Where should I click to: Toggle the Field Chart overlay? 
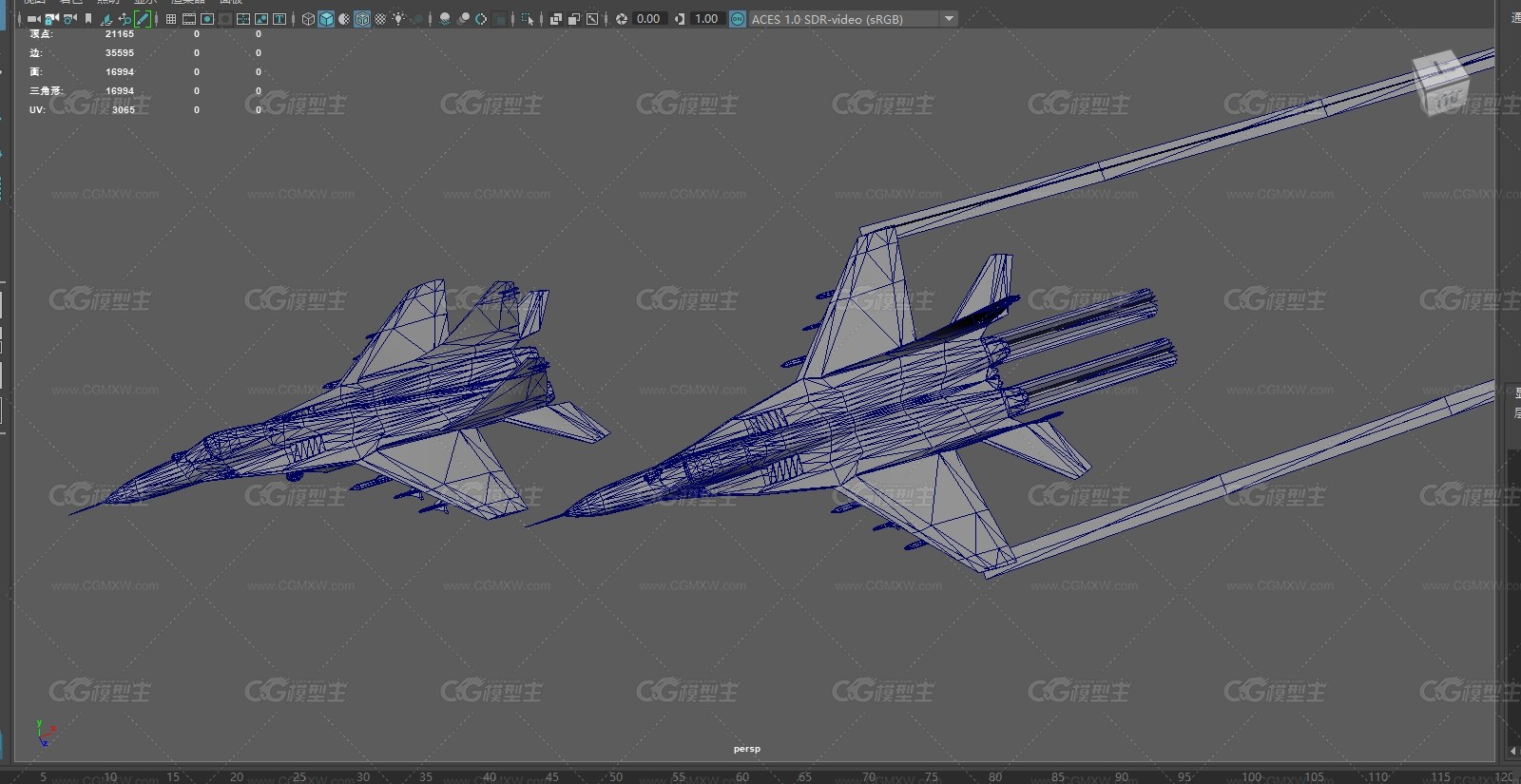(x=243, y=19)
